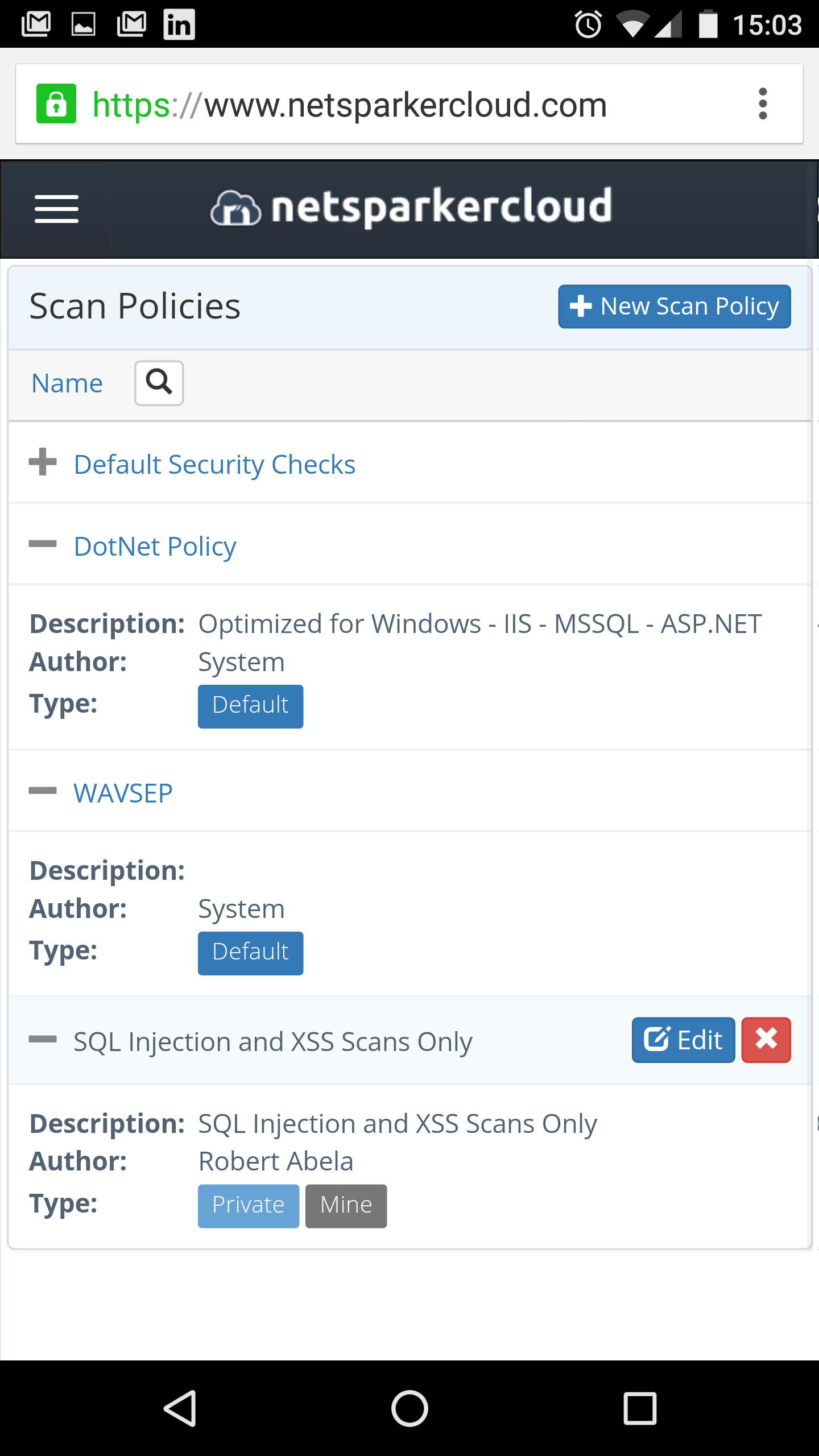Click SQL Injection and XSS Scans Only title
This screenshot has width=819, height=1456.
pos(273,1042)
